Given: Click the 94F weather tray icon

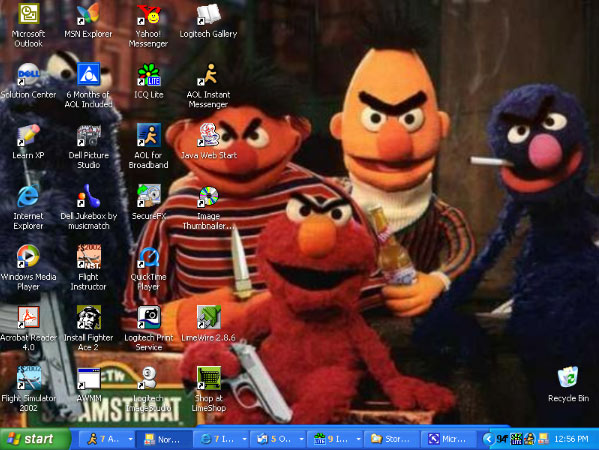Looking at the screenshot, I should (502, 439).
